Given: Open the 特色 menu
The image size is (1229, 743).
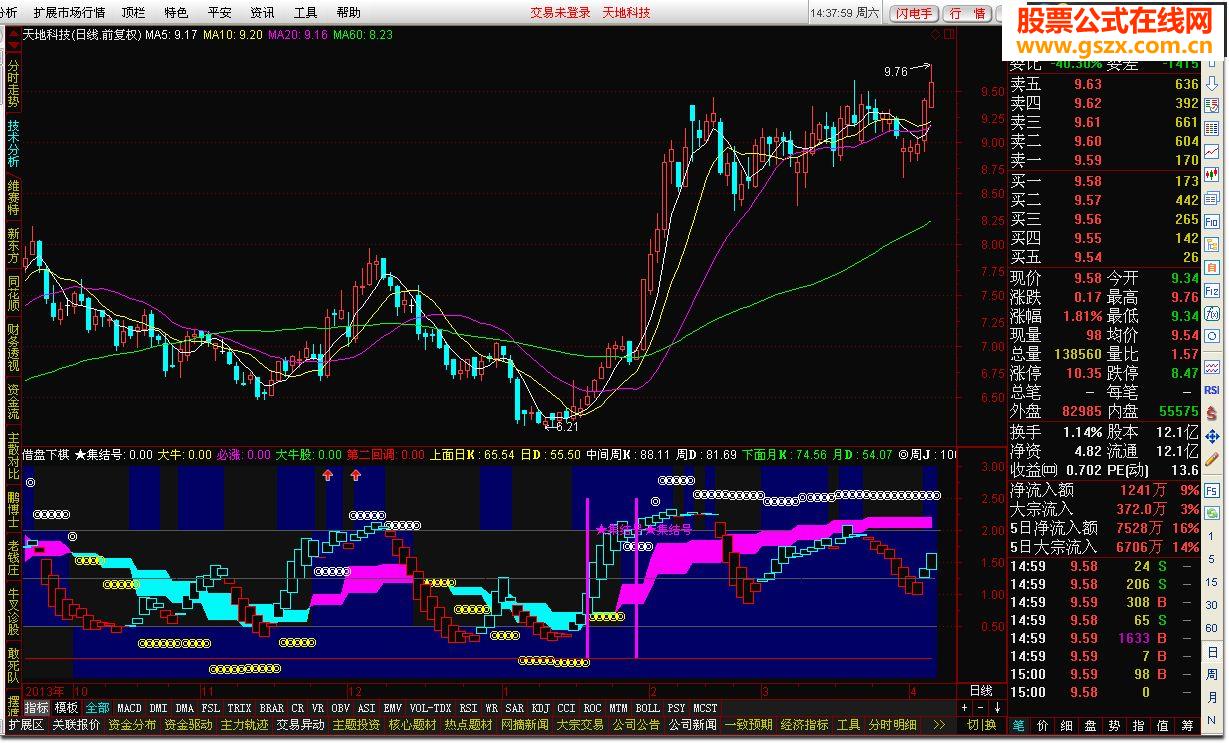Looking at the screenshot, I should 176,13.
